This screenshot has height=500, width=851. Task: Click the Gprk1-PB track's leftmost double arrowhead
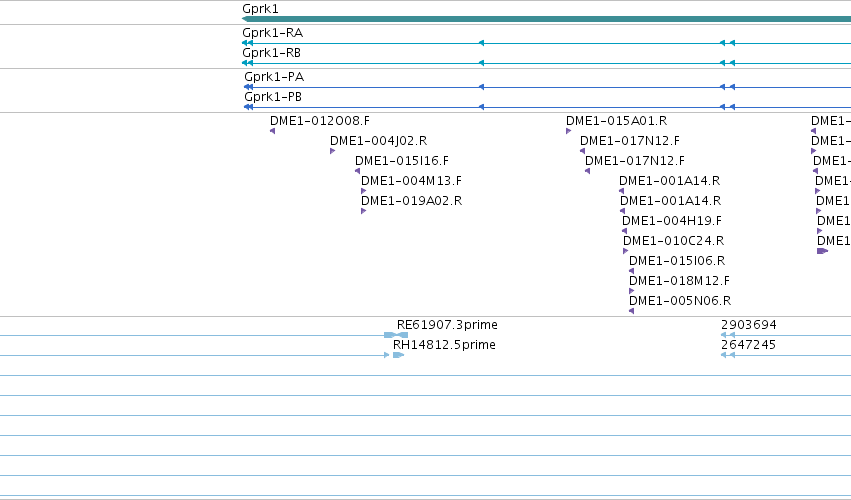tap(248, 107)
